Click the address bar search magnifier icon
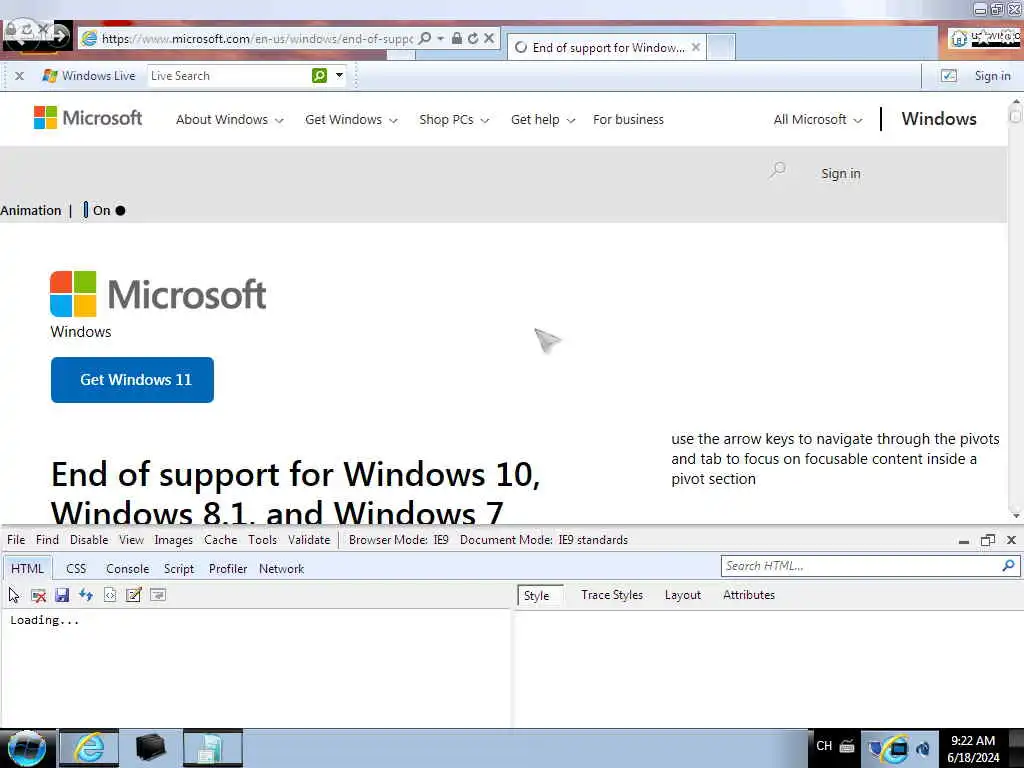 424,39
